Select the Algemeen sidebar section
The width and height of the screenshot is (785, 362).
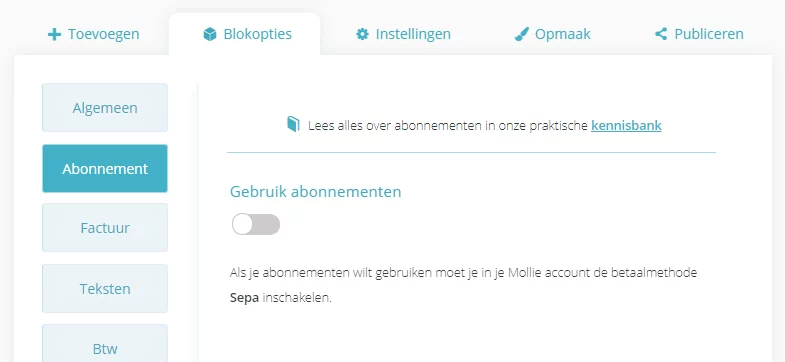coord(105,108)
